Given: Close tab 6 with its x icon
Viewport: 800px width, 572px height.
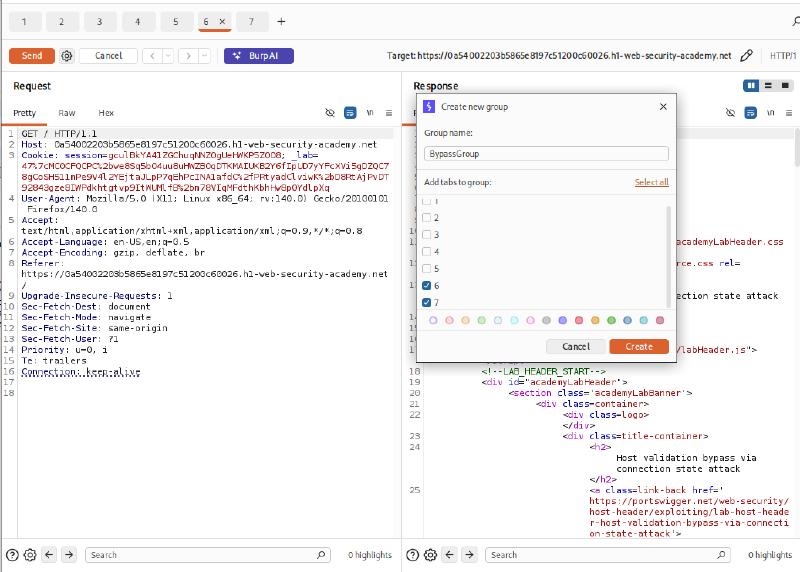Looking at the screenshot, I should point(222,21).
